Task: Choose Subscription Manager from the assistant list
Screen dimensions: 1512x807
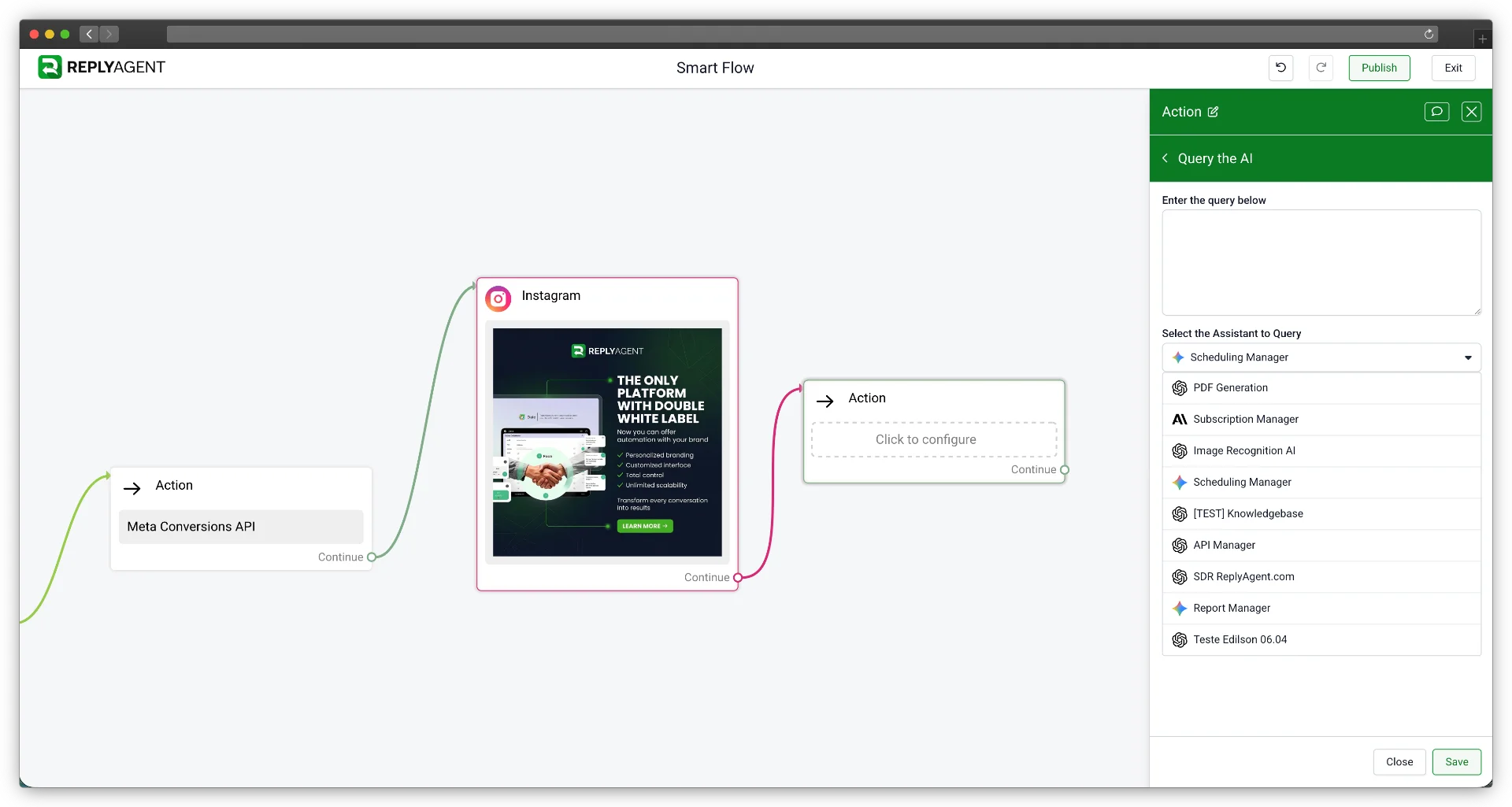Action: (1321, 420)
